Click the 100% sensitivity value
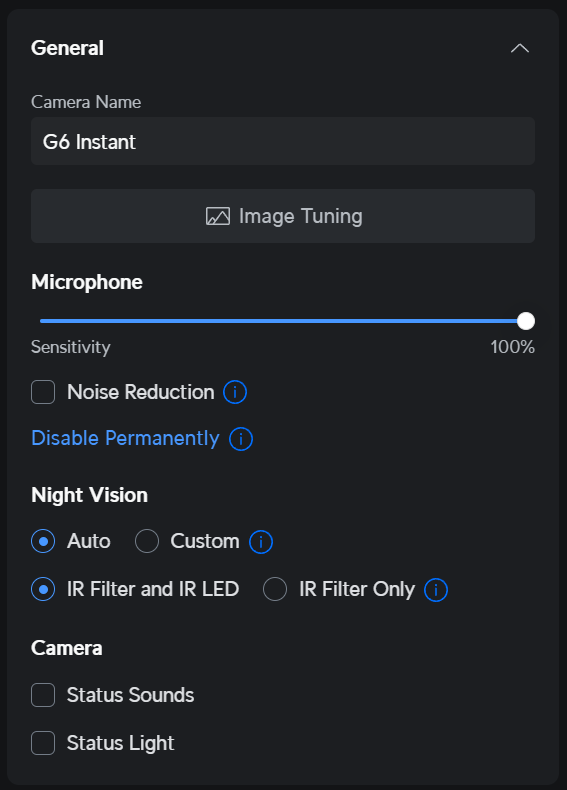Image resolution: width=567 pixels, height=790 pixels. coord(513,347)
